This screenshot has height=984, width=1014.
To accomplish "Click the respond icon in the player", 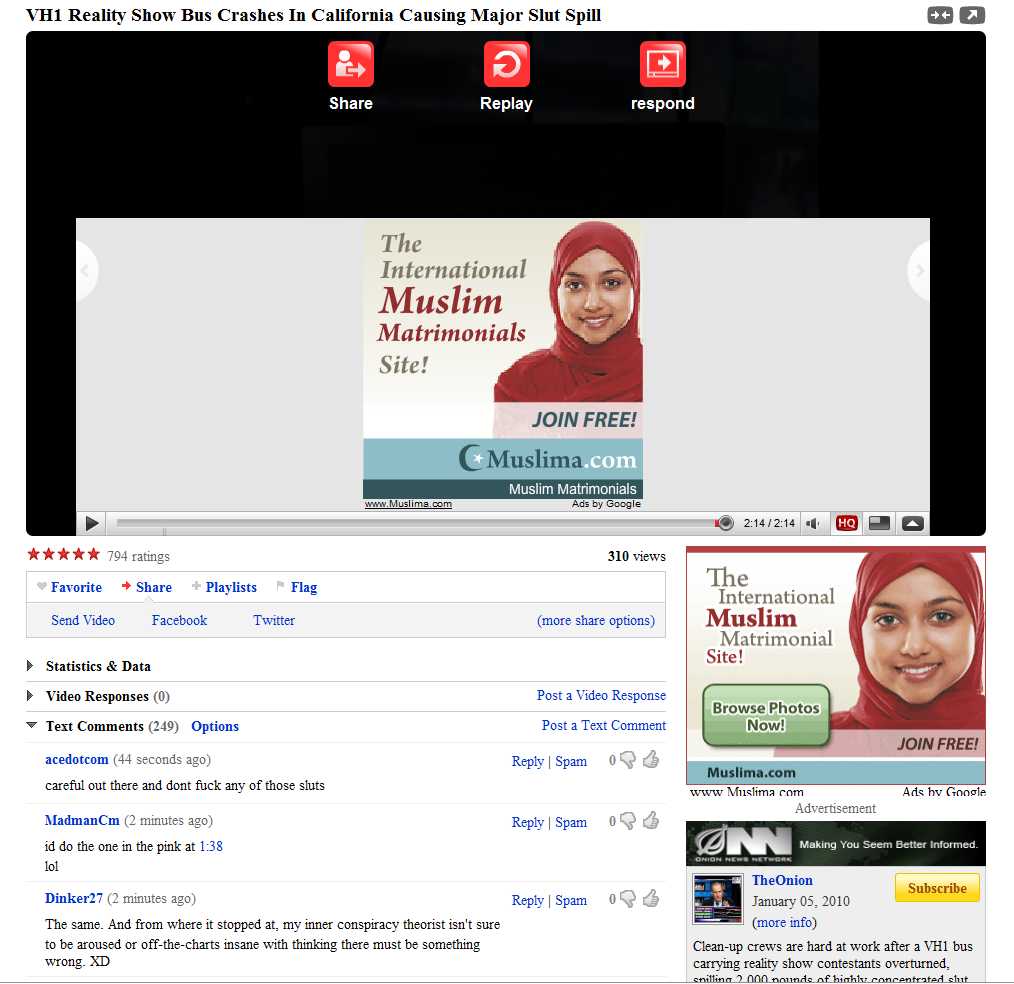I will 662,64.
